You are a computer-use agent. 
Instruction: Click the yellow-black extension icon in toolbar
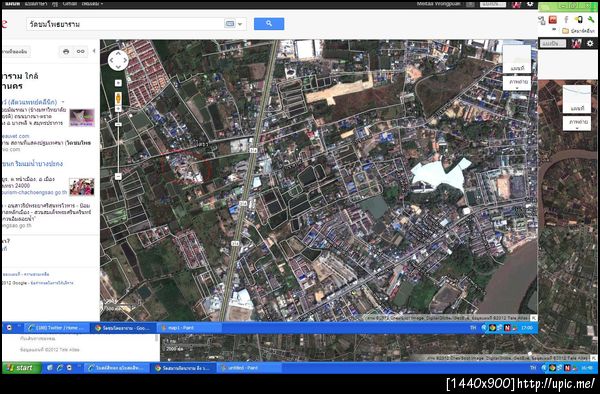pyautogui.click(x=579, y=20)
